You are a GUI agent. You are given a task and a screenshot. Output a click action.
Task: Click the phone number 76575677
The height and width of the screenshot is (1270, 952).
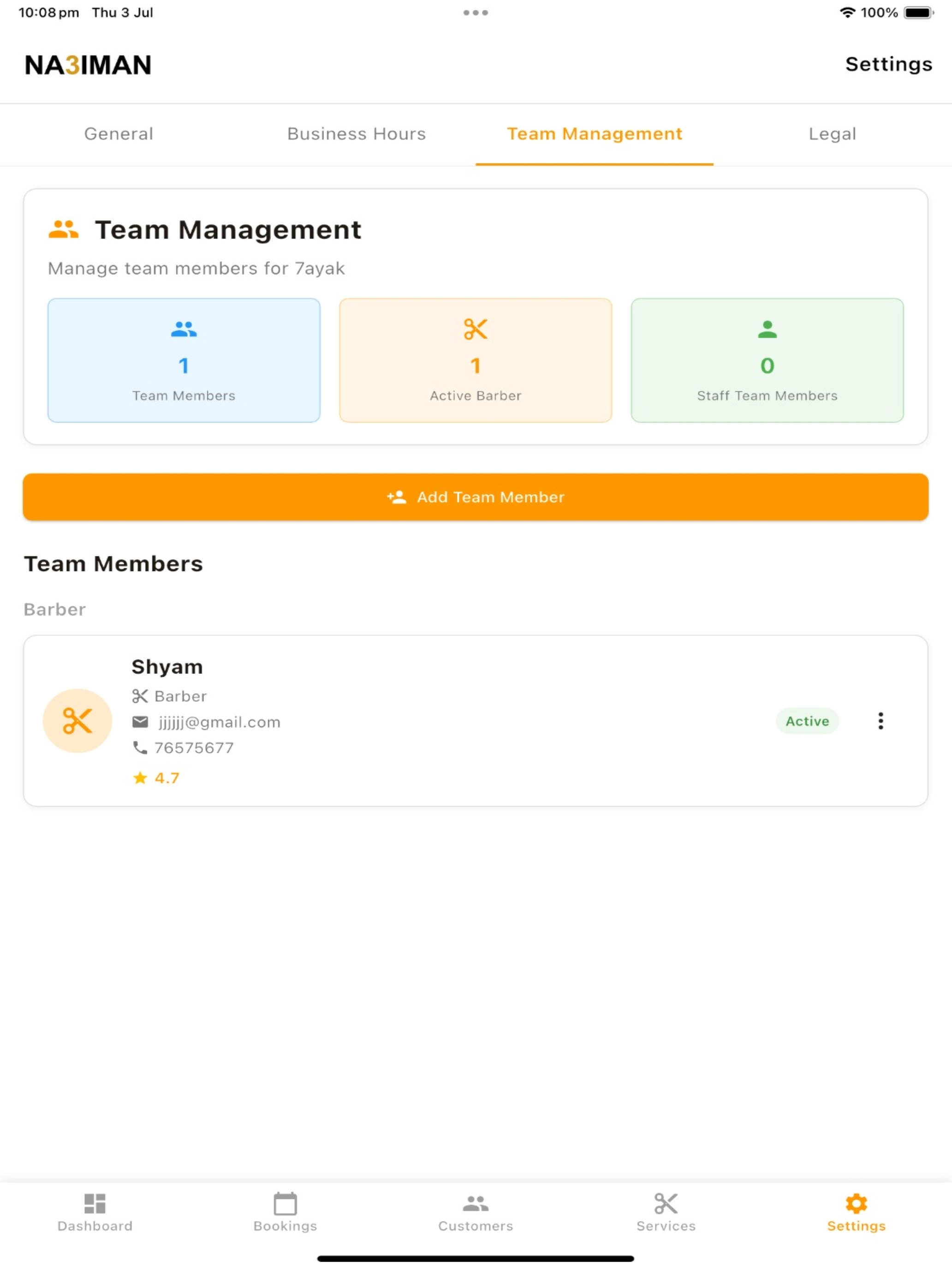pos(194,748)
